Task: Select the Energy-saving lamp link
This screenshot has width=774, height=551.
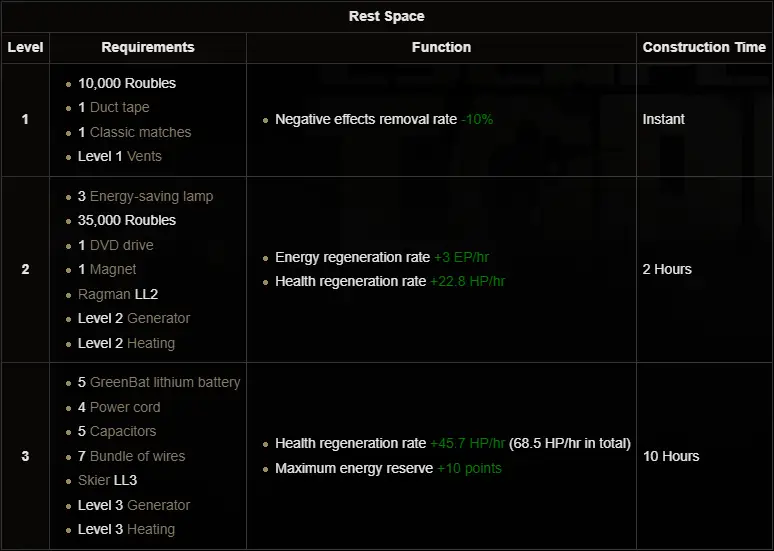Action: [x=151, y=196]
